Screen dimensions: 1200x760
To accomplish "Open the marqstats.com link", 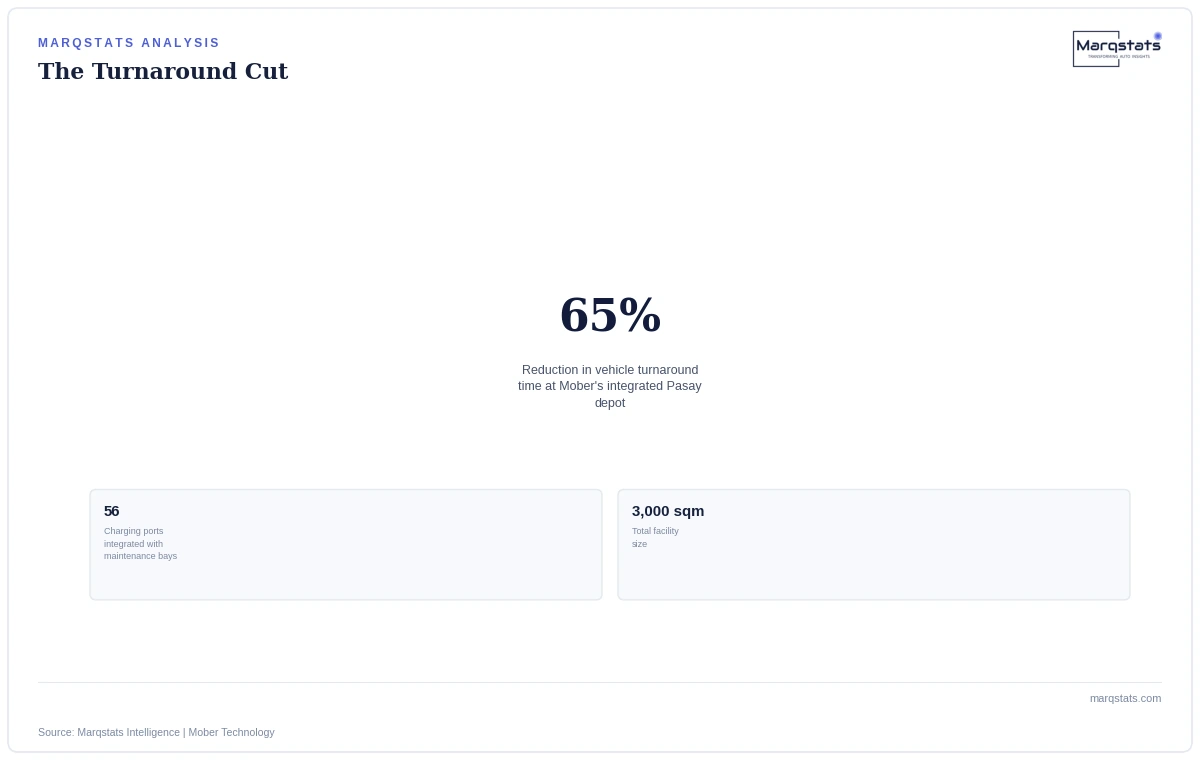I will [1125, 698].
